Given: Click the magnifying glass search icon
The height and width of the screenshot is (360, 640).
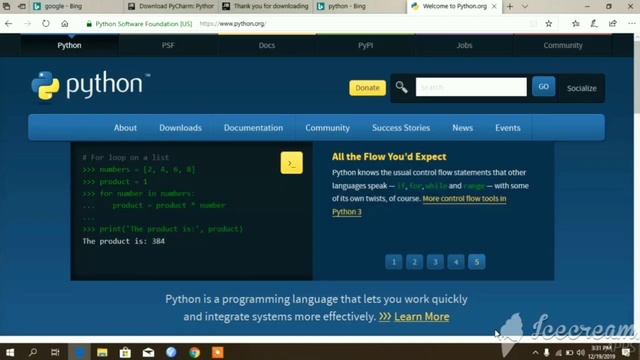Looking at the screenshot, I should coord(401,87).
